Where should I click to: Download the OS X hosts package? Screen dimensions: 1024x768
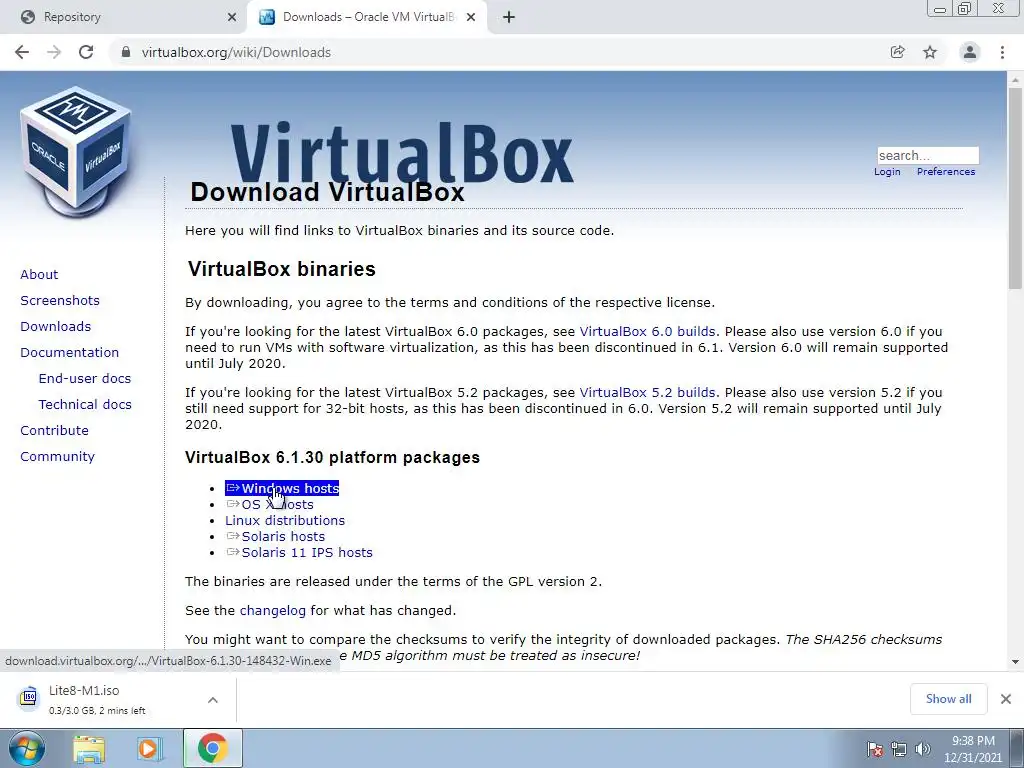point(270,505)
